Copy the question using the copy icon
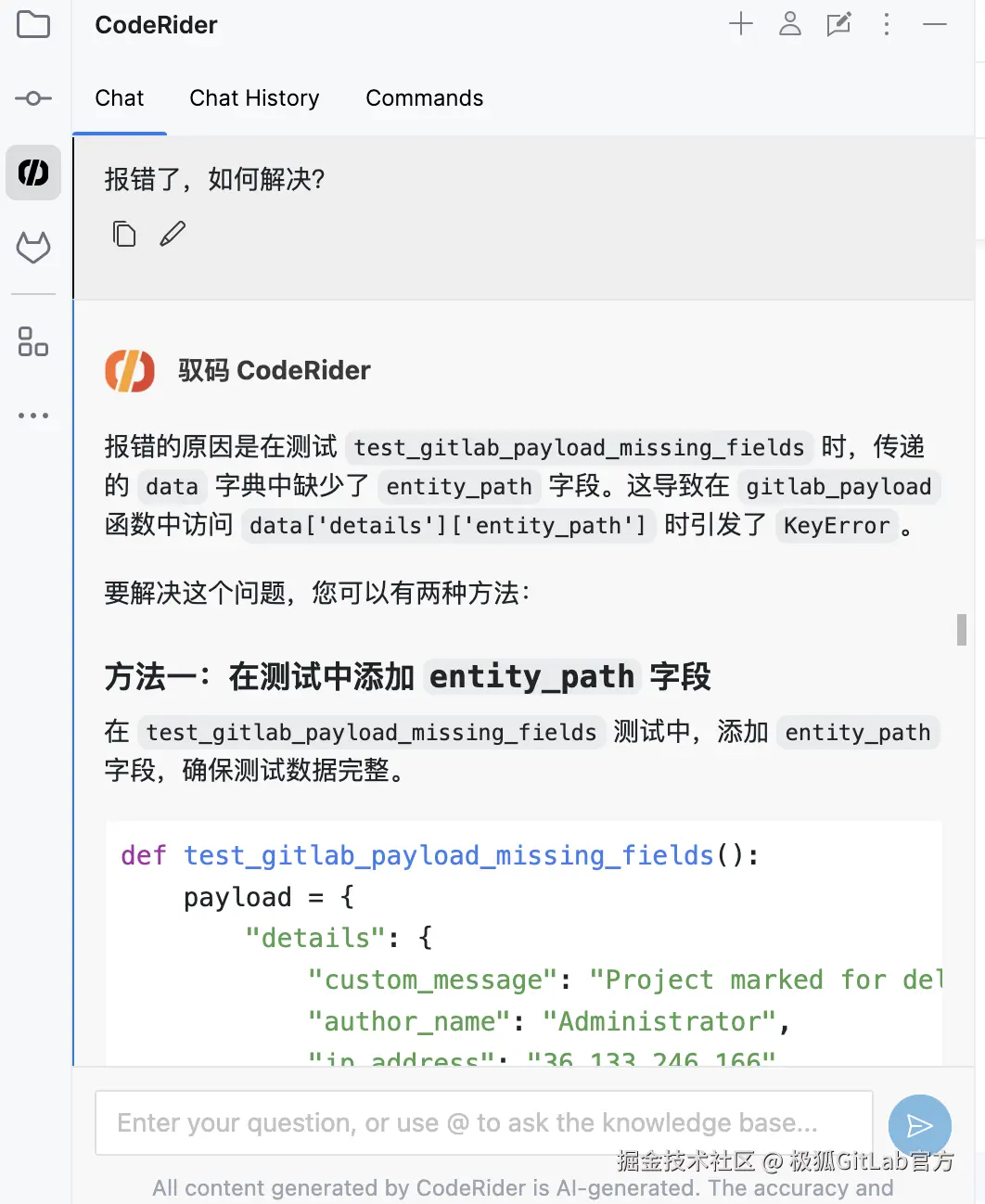The width and height of the screenshot is (985, 1204). coord(124,234)
